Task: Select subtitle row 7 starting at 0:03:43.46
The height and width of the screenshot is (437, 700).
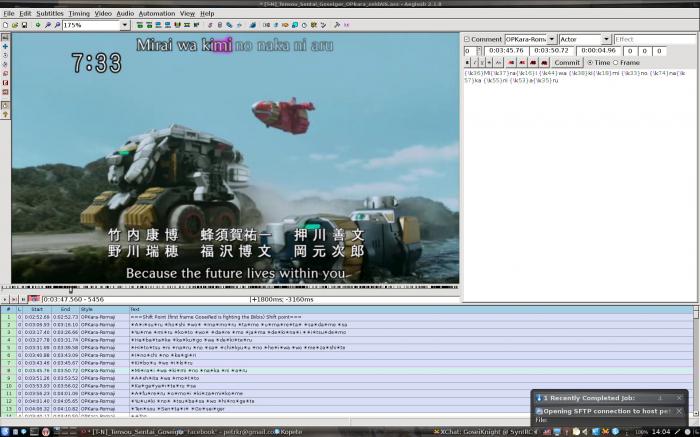Action: click(x=346, y=363)
